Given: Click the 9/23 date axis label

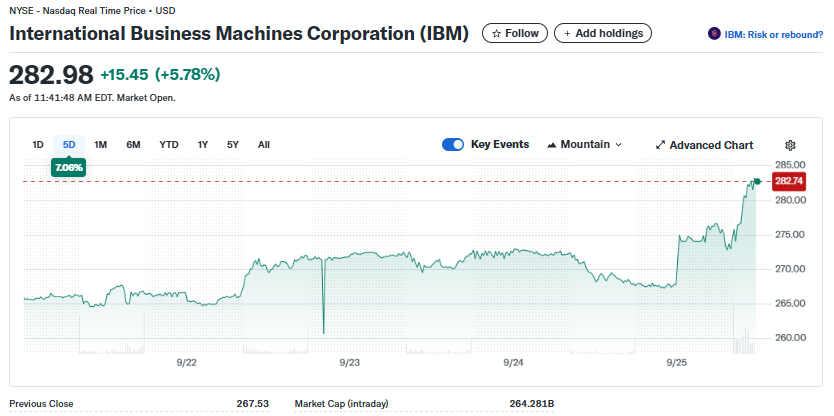Looking at the screenshot, I should (349, 363).
